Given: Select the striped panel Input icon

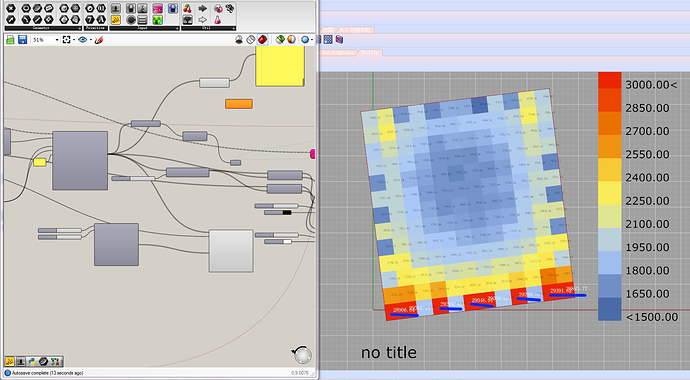Looking at the screenshot, I should 142,20.
